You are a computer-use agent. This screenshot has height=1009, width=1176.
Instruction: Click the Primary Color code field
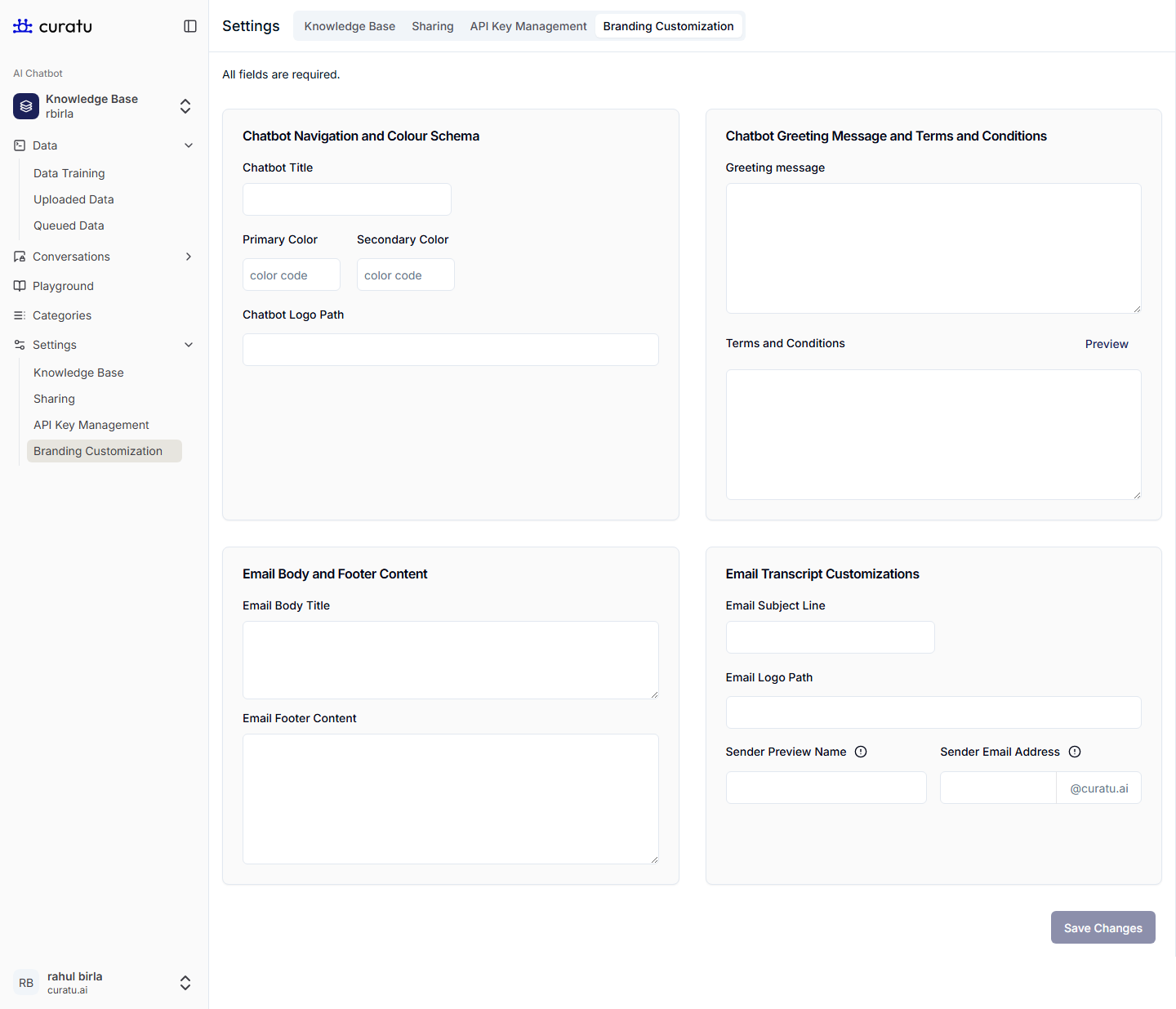(291, 275)
